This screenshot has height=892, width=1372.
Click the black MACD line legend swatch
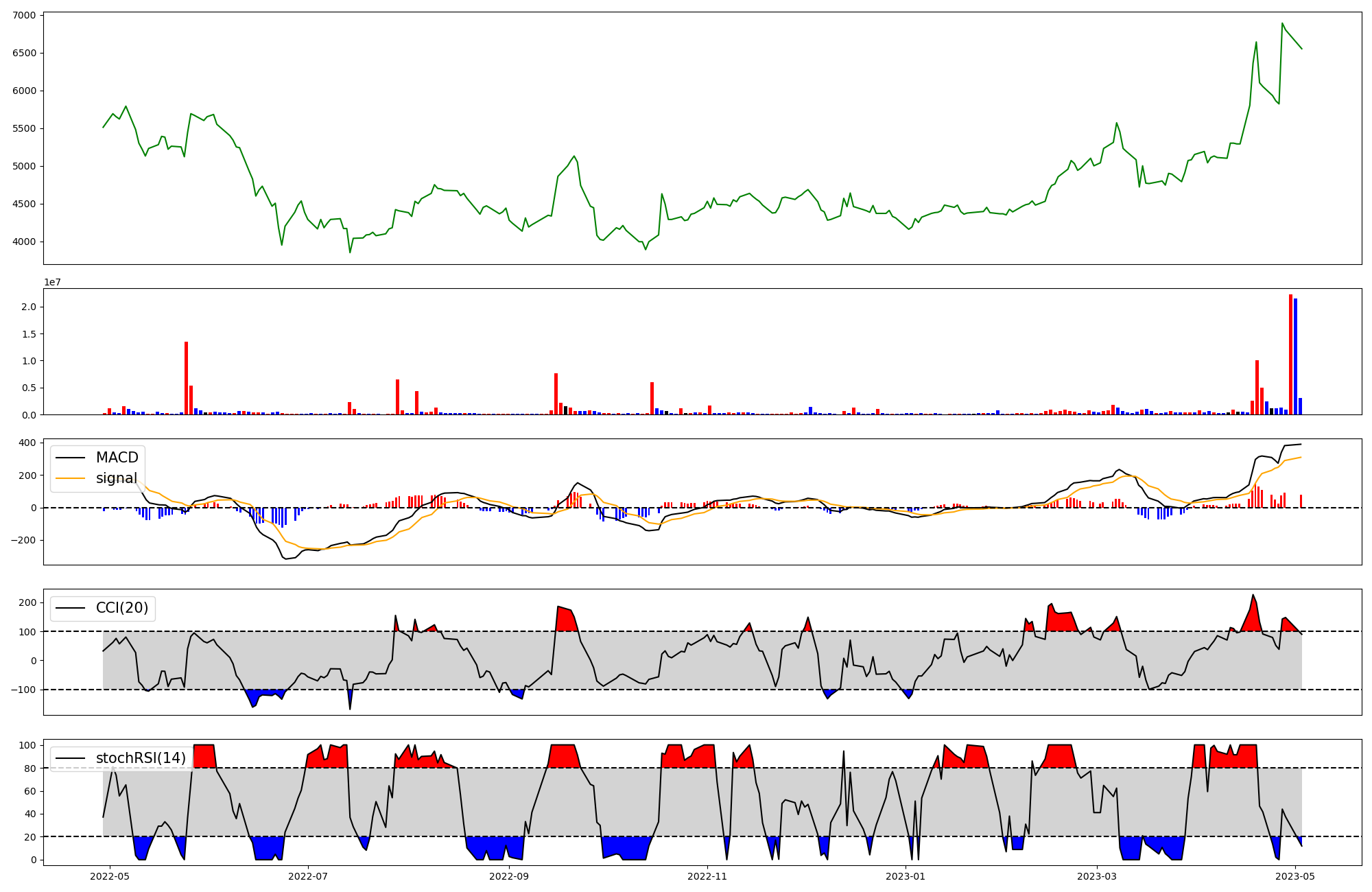71,458
